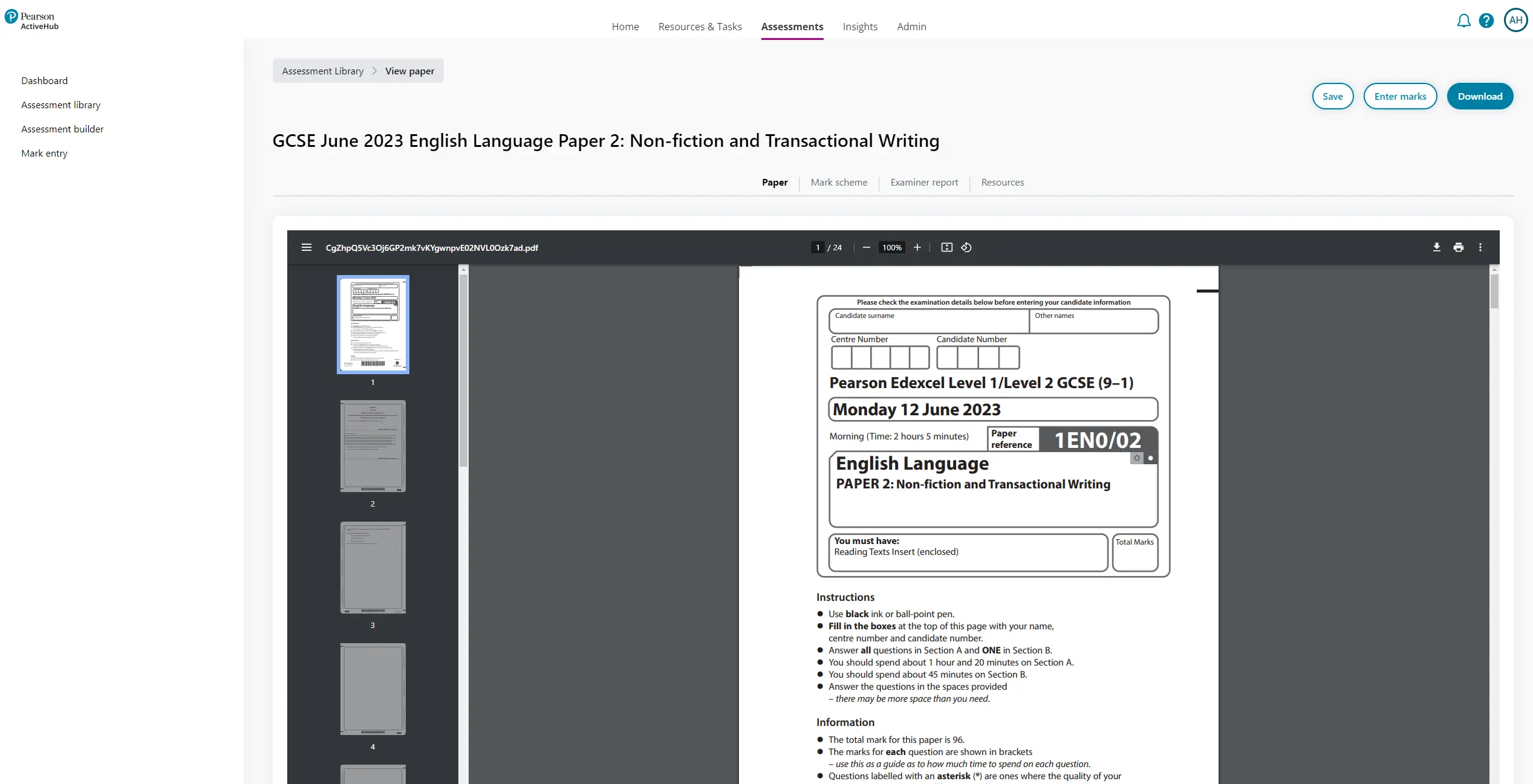Click the Enter marks button
Screen dimensions: 1533x784
(x=1400, y=96)
